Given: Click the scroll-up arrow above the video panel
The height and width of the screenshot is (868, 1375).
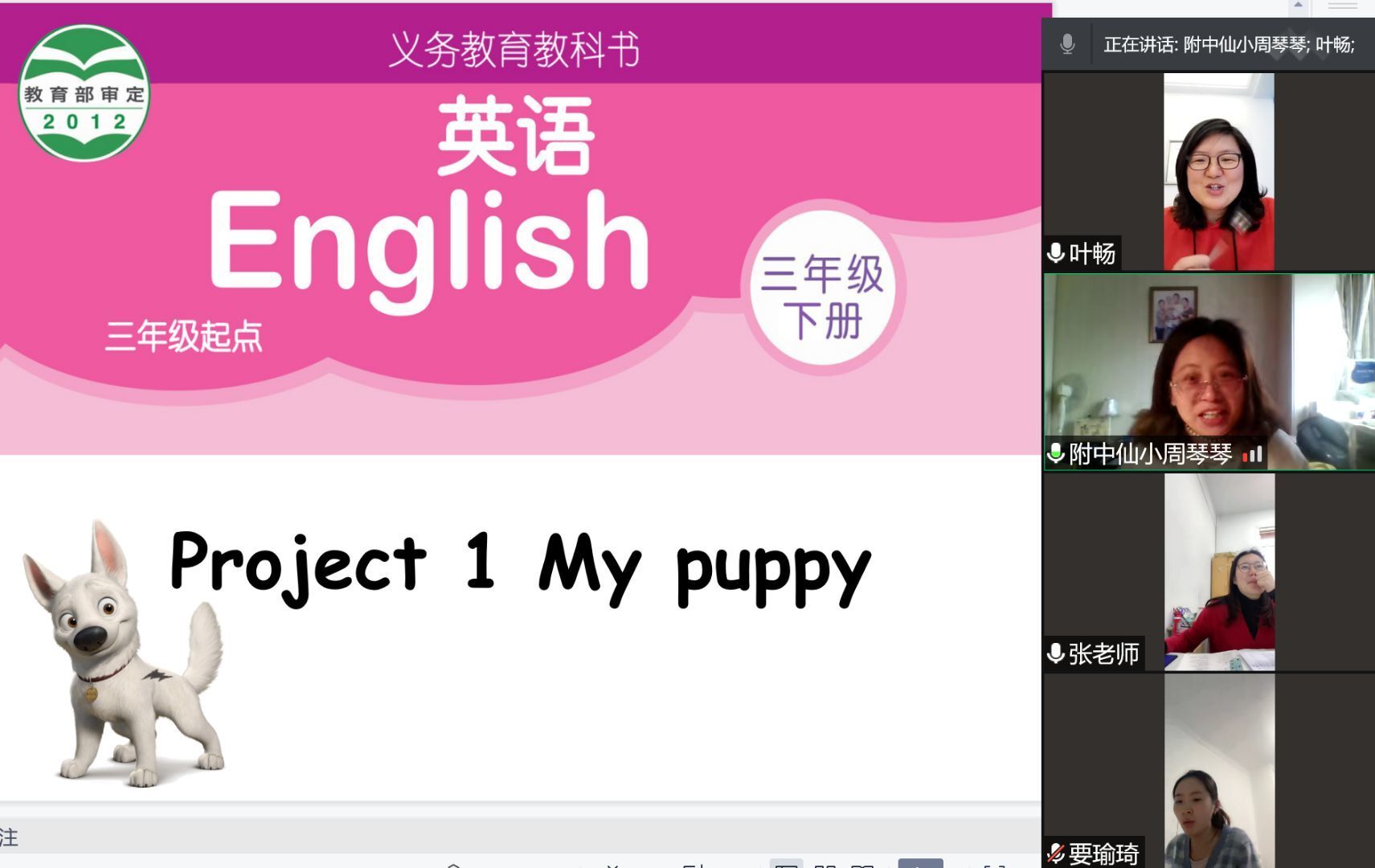Looking at the screenshot, I should point(1298,6).
